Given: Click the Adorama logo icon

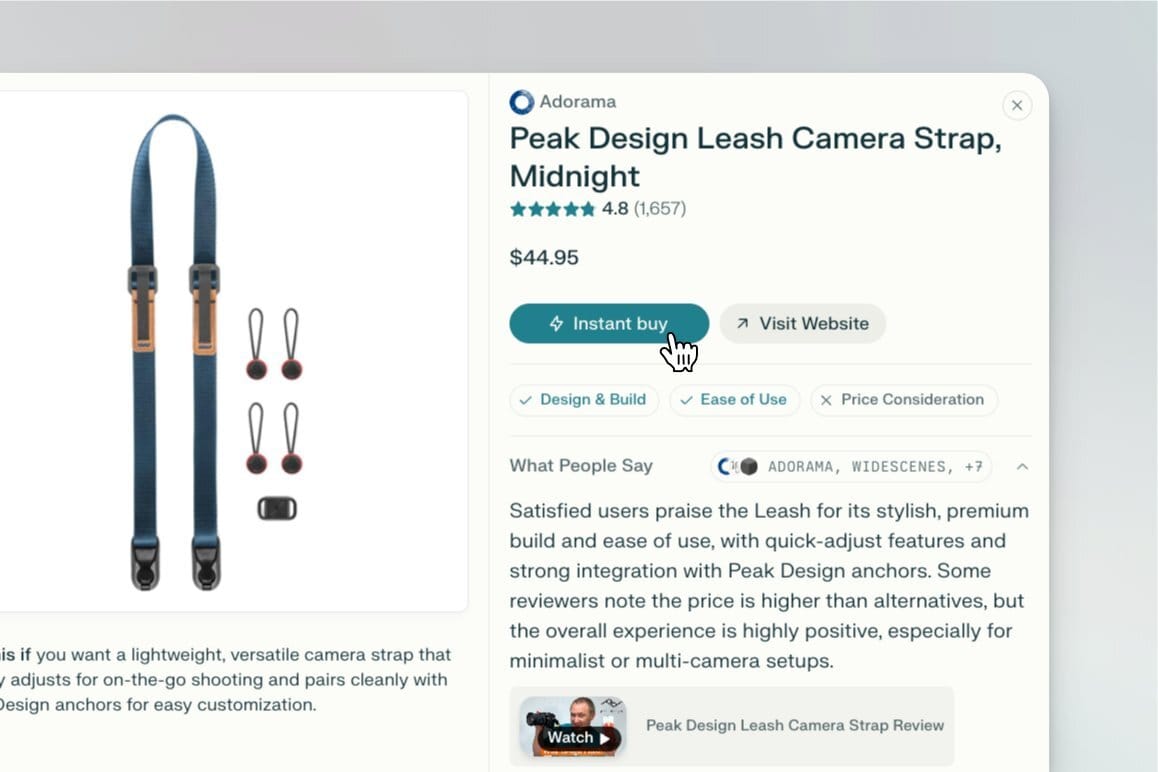Looking at the screenshot, I should (x=521, y=102).
